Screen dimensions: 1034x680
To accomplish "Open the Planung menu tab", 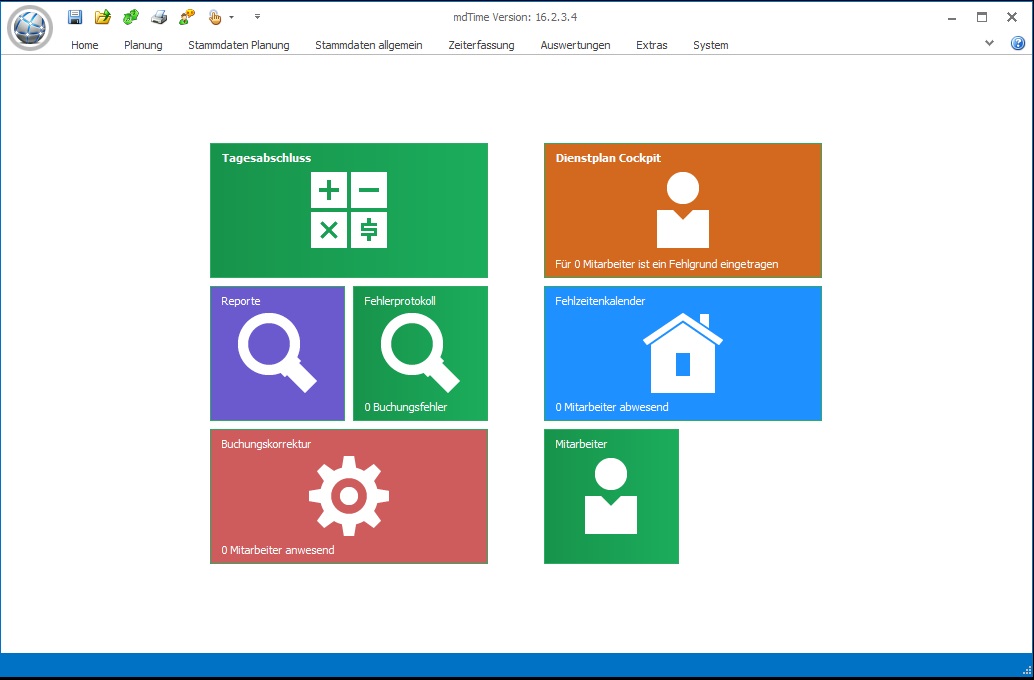I will (143, 45).
